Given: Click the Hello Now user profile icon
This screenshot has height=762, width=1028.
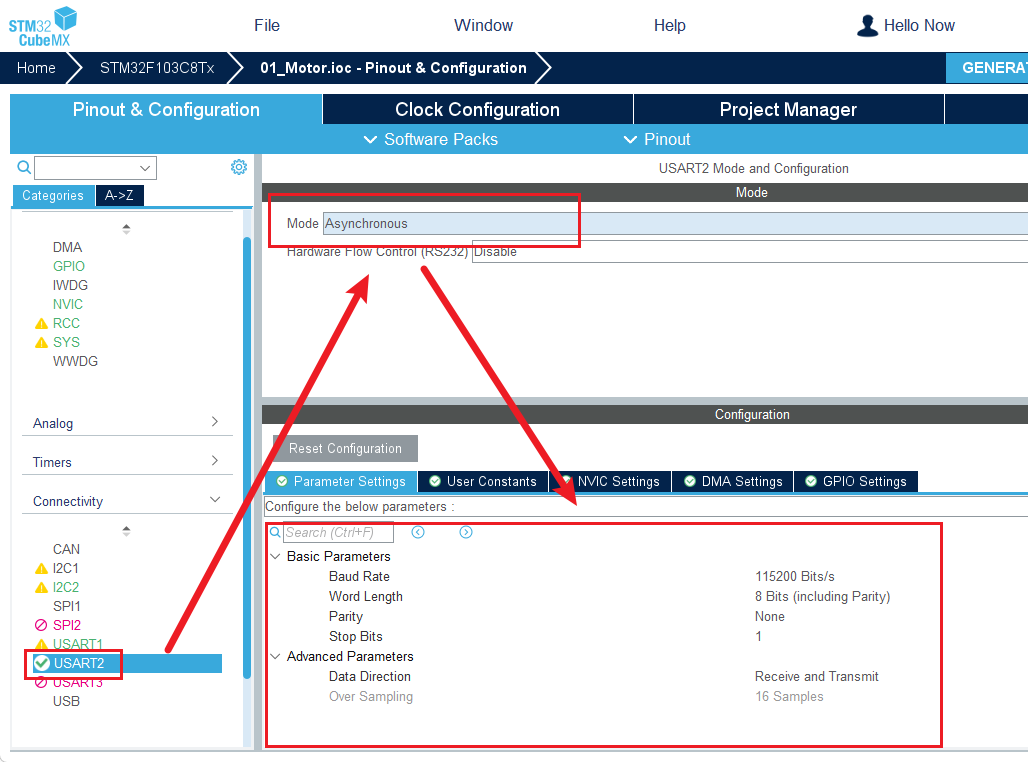Looking at the screenshot, I should click(867, 26).
